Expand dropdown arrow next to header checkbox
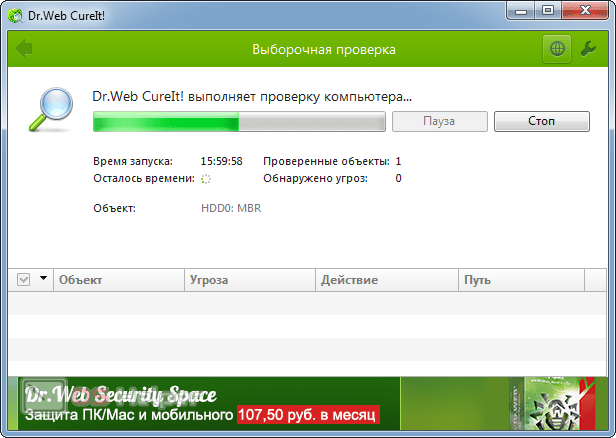This screenshot has height=438, width=616. pyautogui.click(x=43, y=278)
